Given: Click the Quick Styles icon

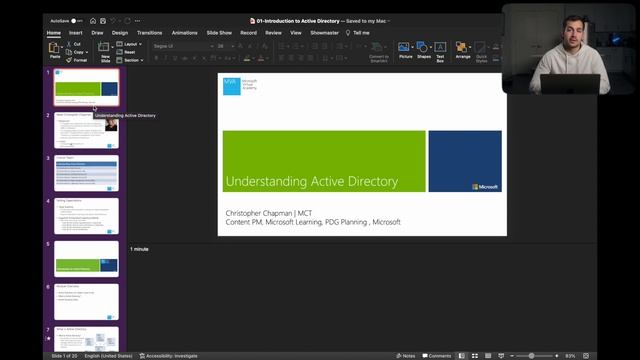Looking at the screenshot, I should pos(481,47).
